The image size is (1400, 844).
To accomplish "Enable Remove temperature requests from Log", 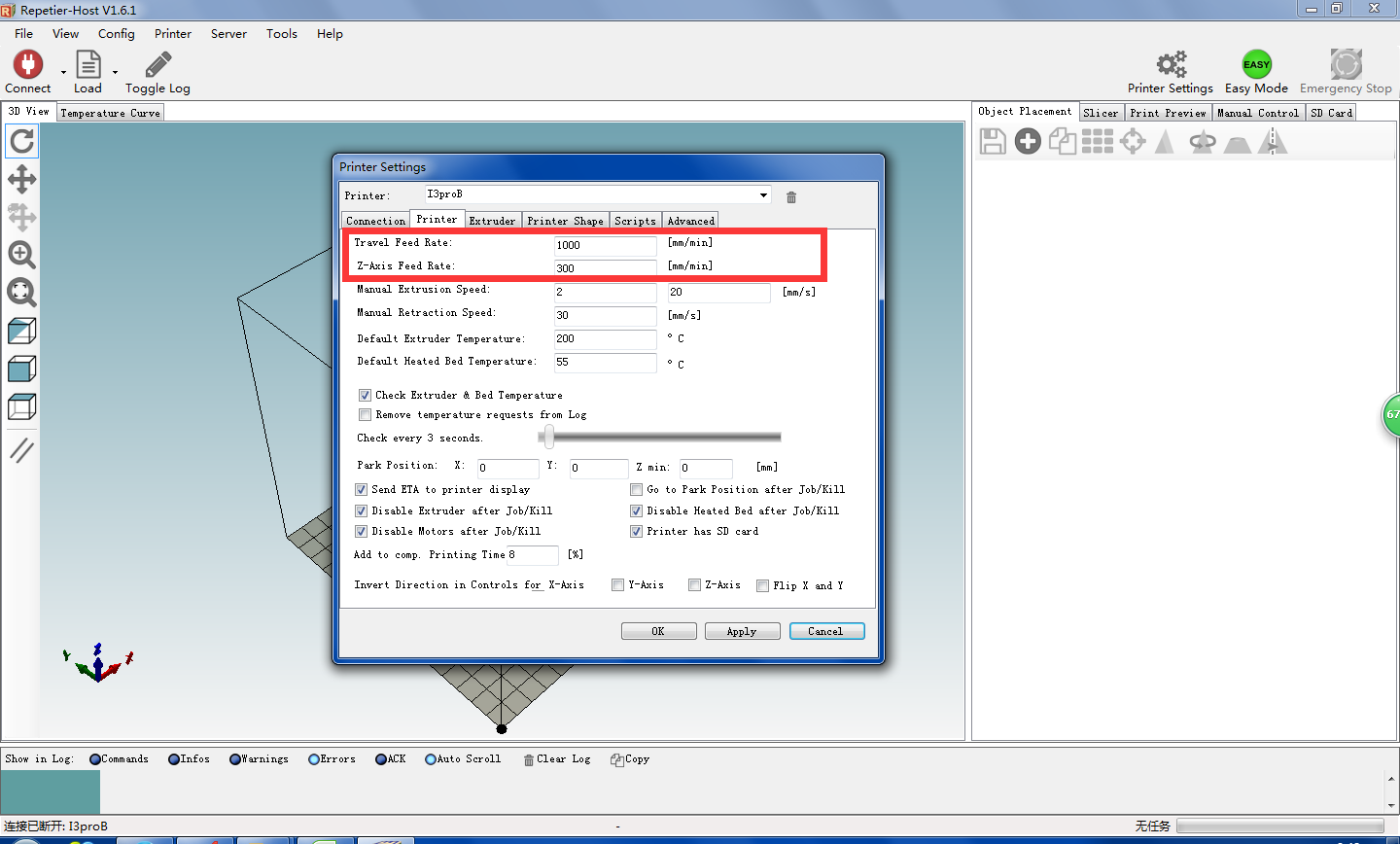I will pos(365,414).
